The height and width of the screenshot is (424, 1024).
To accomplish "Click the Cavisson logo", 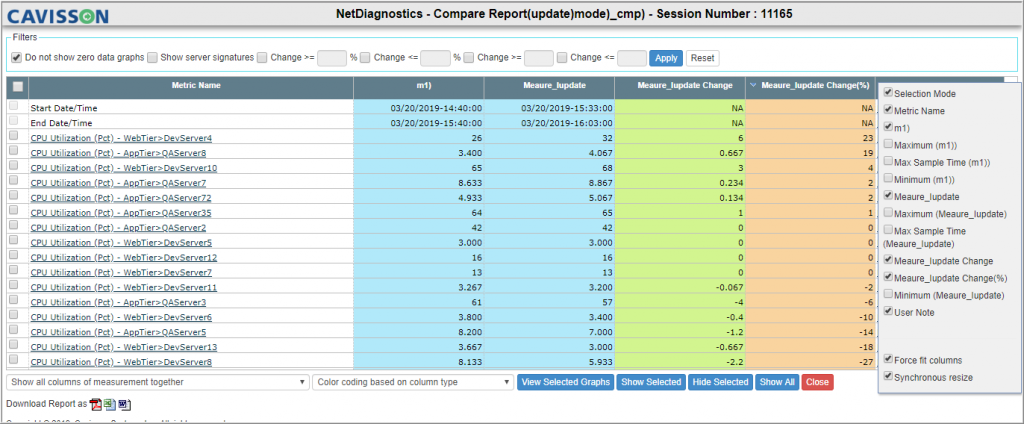I will 57,16.
